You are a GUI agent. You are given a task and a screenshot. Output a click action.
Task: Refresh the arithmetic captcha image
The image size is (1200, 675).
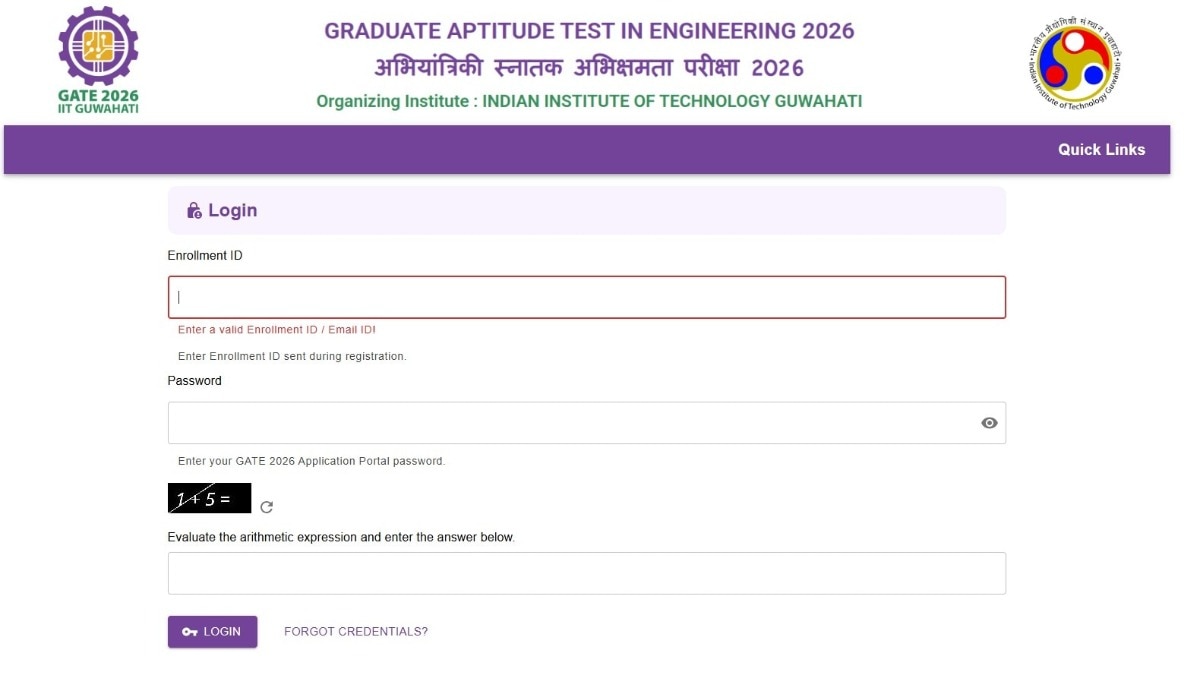coord(265,507)
